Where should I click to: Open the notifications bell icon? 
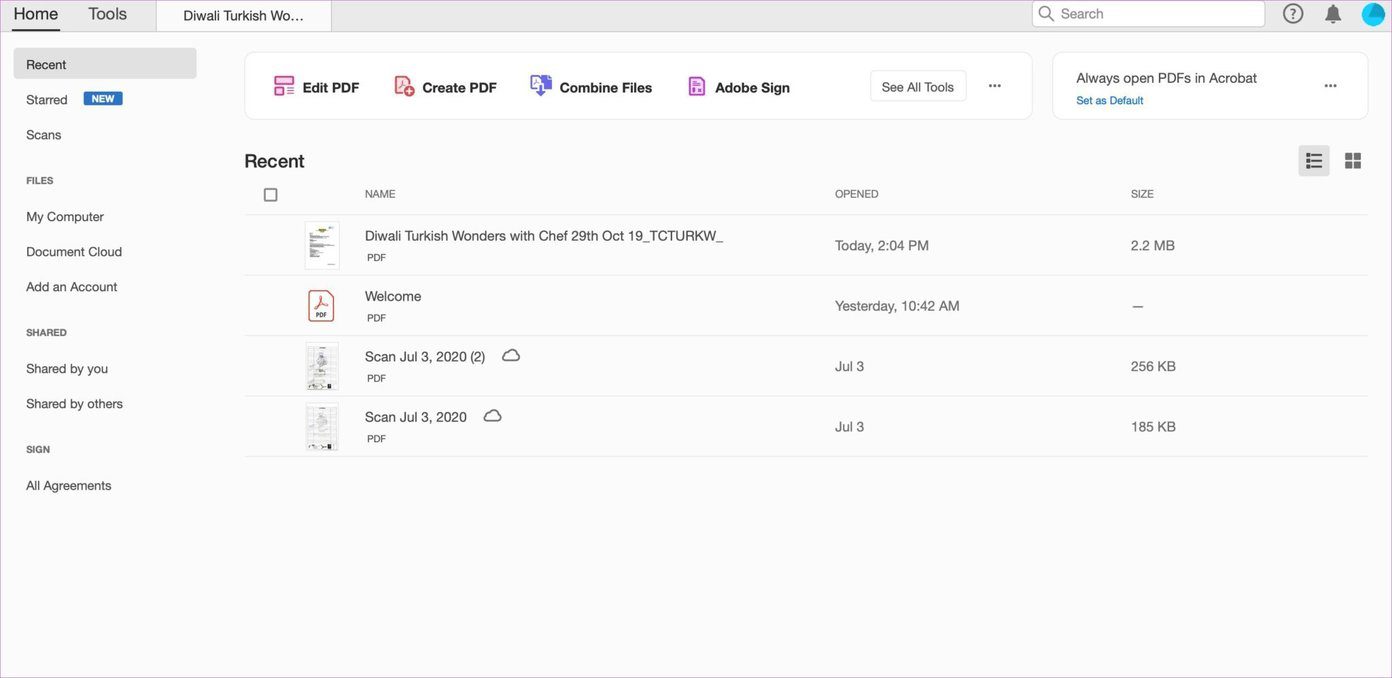(x=1333, y=14)
